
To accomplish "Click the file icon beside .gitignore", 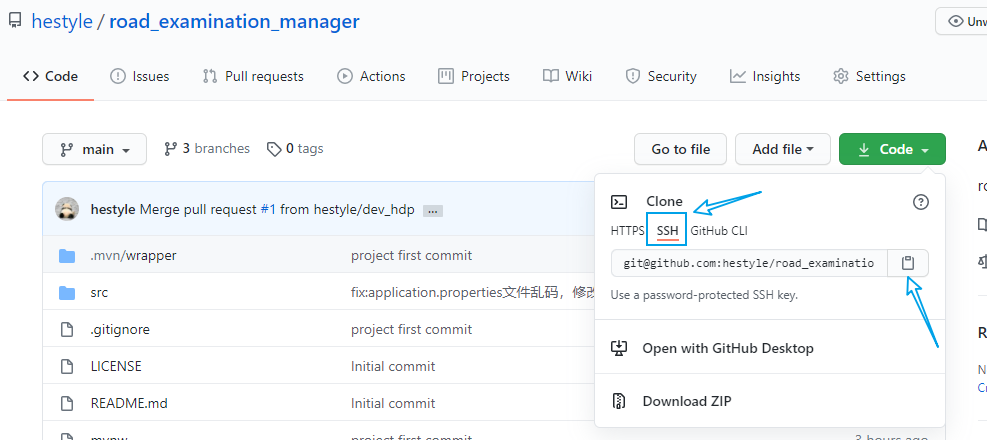I will 67,329.
